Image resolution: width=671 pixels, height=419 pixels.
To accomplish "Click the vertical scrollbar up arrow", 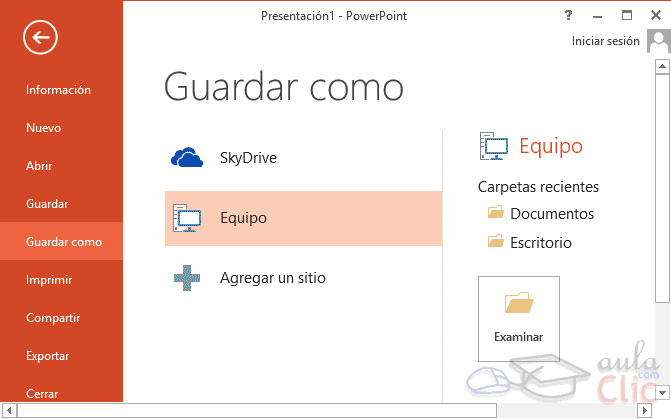I will click(664, 67).
